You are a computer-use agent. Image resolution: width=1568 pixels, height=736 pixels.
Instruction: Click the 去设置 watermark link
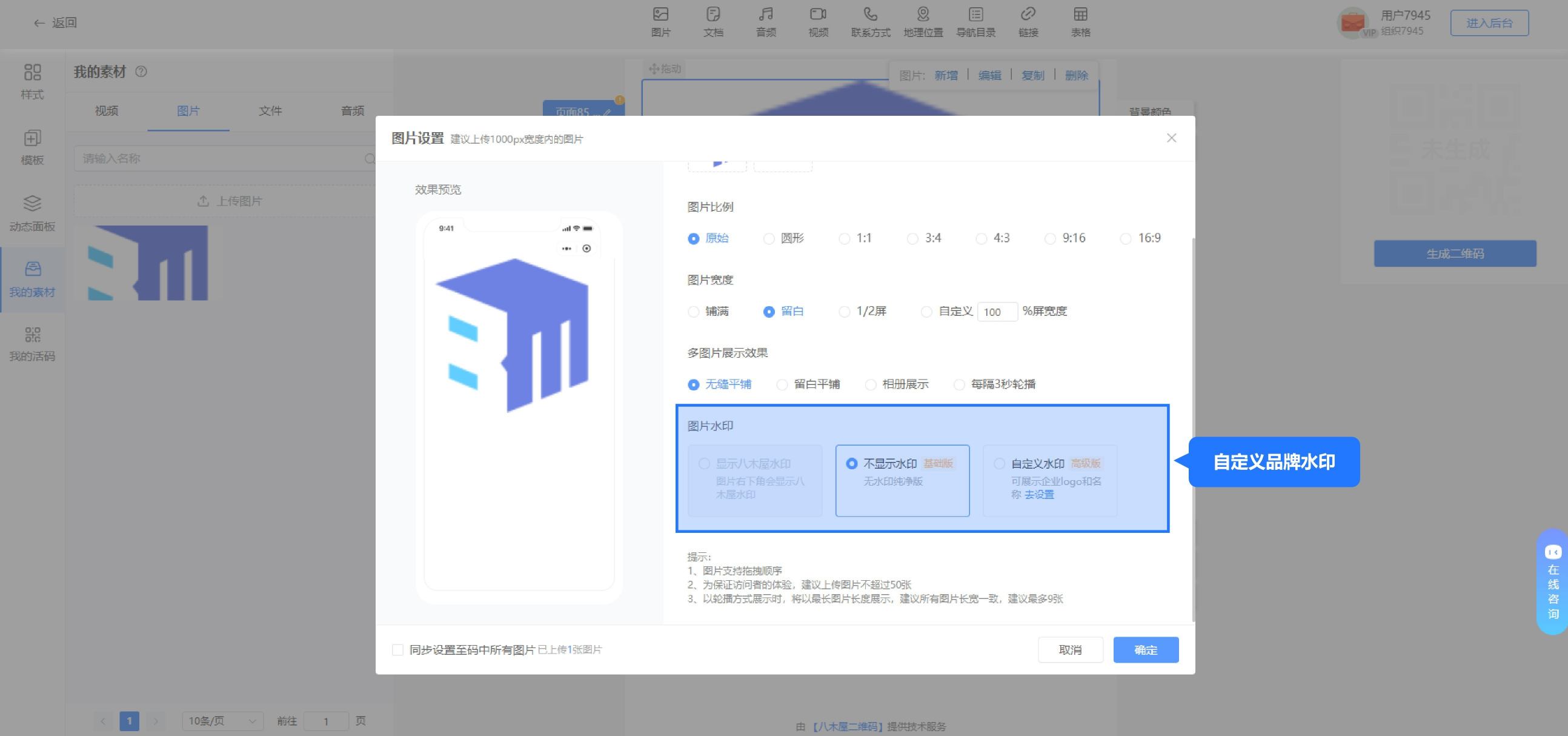click(1039, 495)
